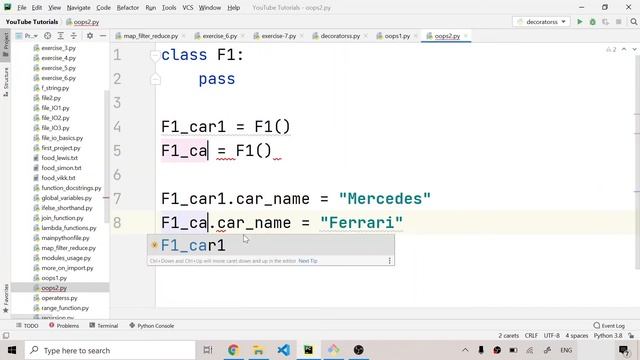The image size is (640, 360).
Task: Open join_function.py in project tree
Action: pos(62,218)
